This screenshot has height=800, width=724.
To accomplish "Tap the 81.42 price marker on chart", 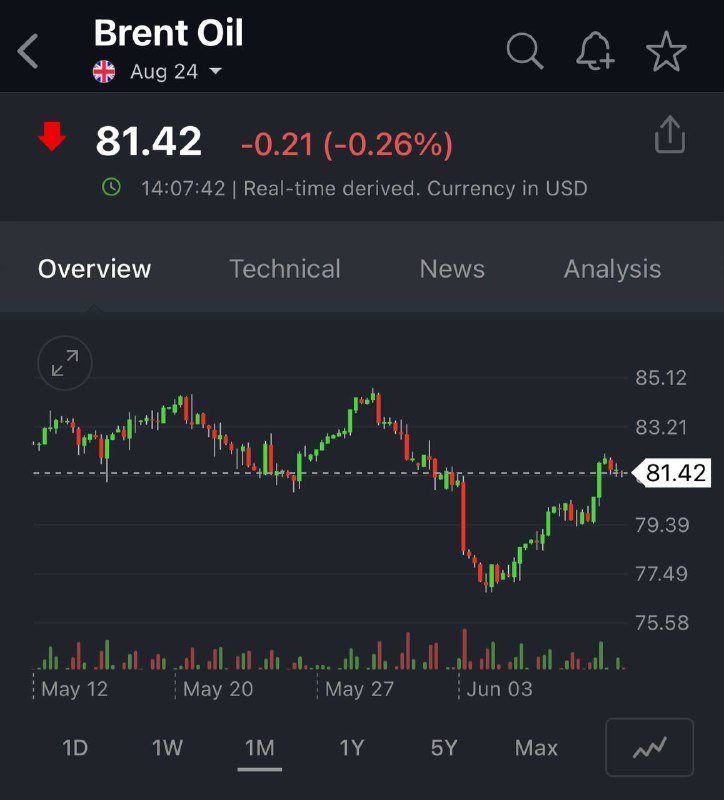I will click(674, 473).
